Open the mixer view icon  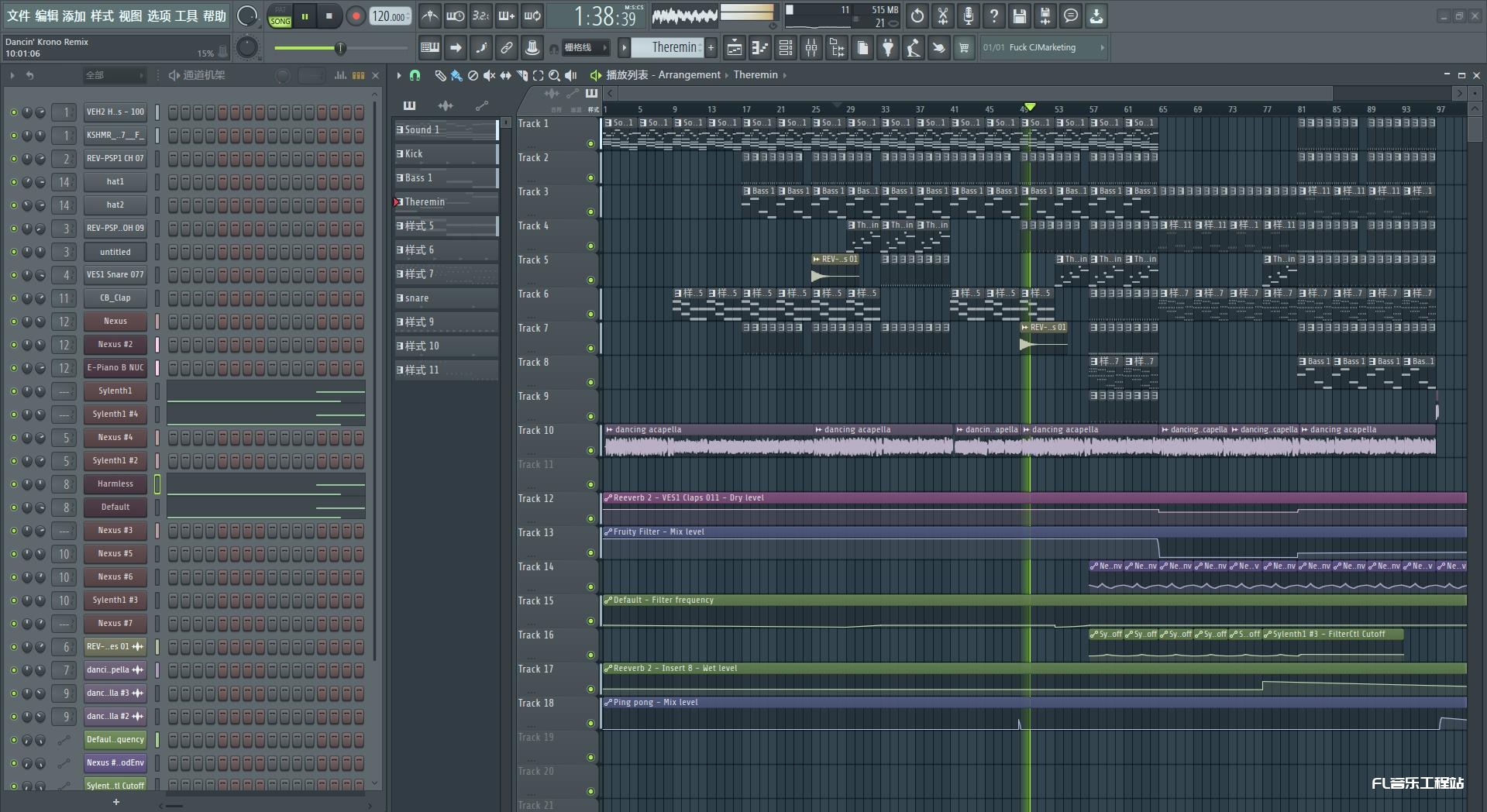point(811,48)
